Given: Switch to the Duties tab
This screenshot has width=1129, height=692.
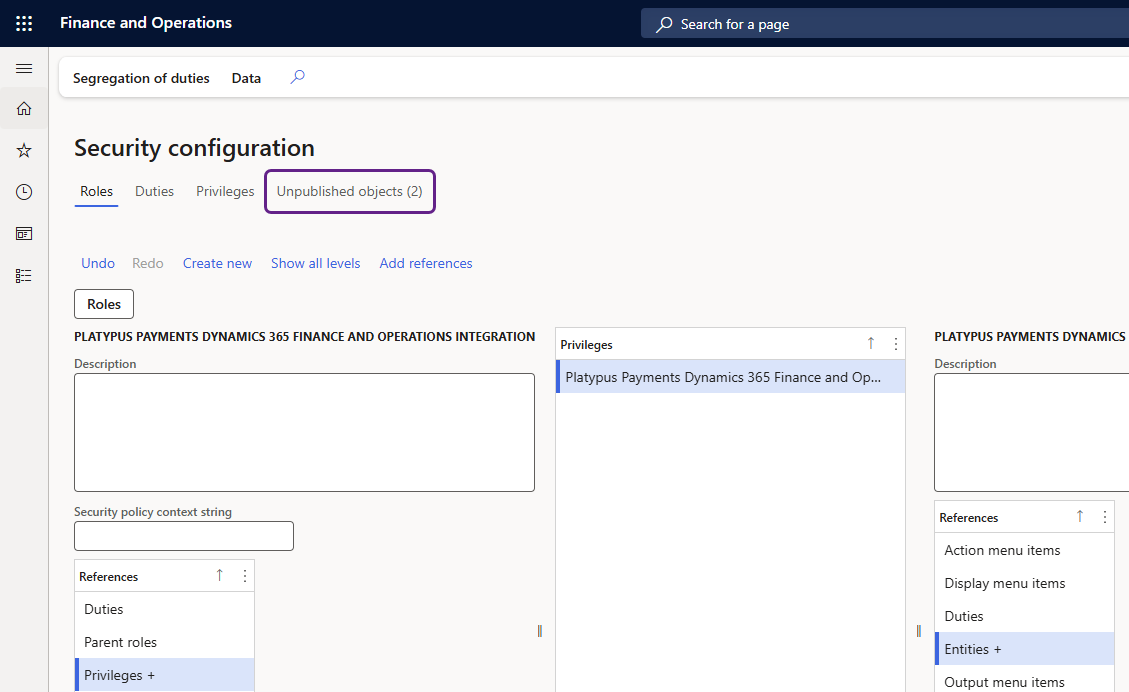Looking at the screenshot, I should click(154, 191).
